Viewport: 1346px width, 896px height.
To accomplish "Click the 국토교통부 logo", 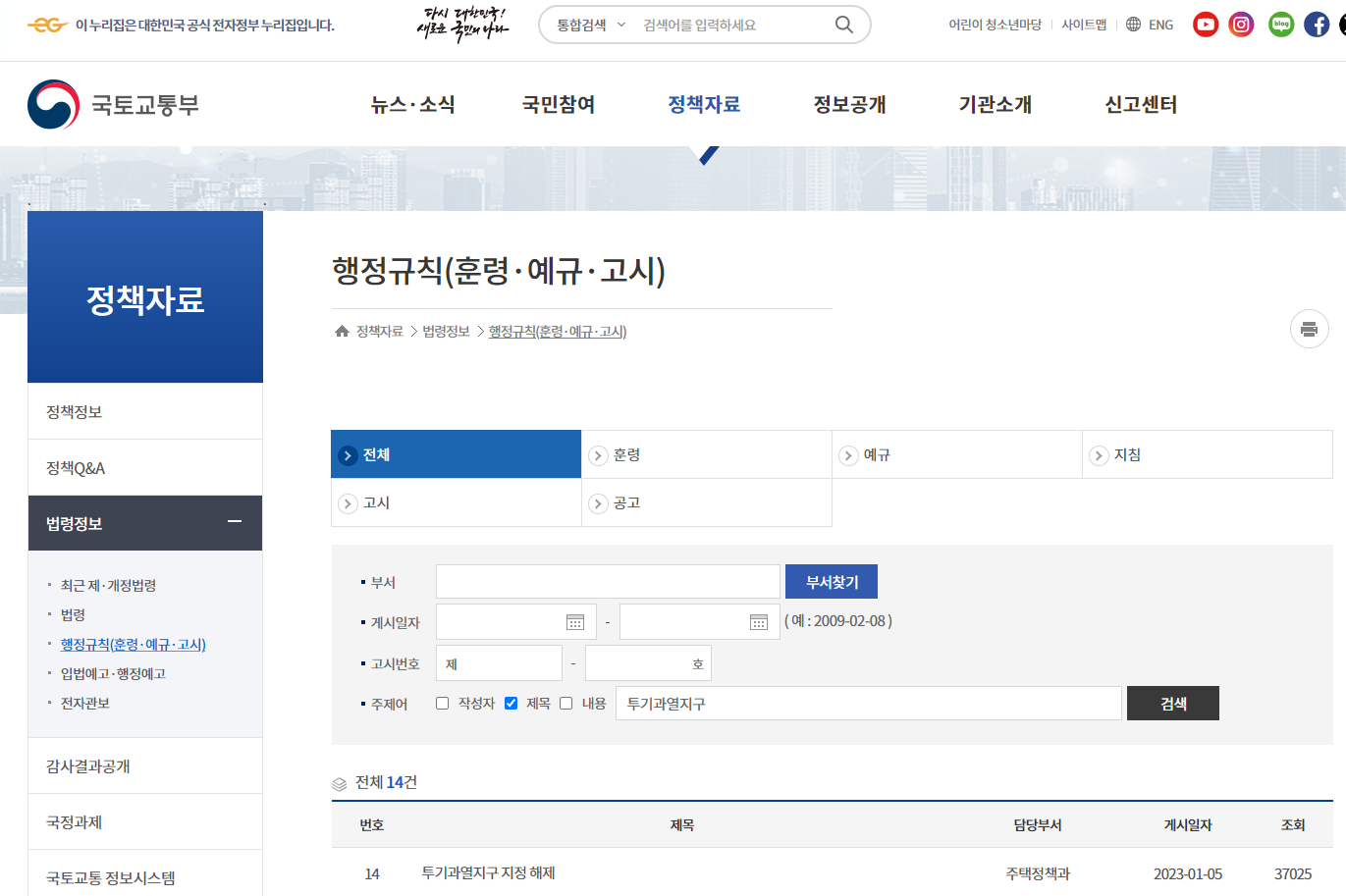I will 114,104.
